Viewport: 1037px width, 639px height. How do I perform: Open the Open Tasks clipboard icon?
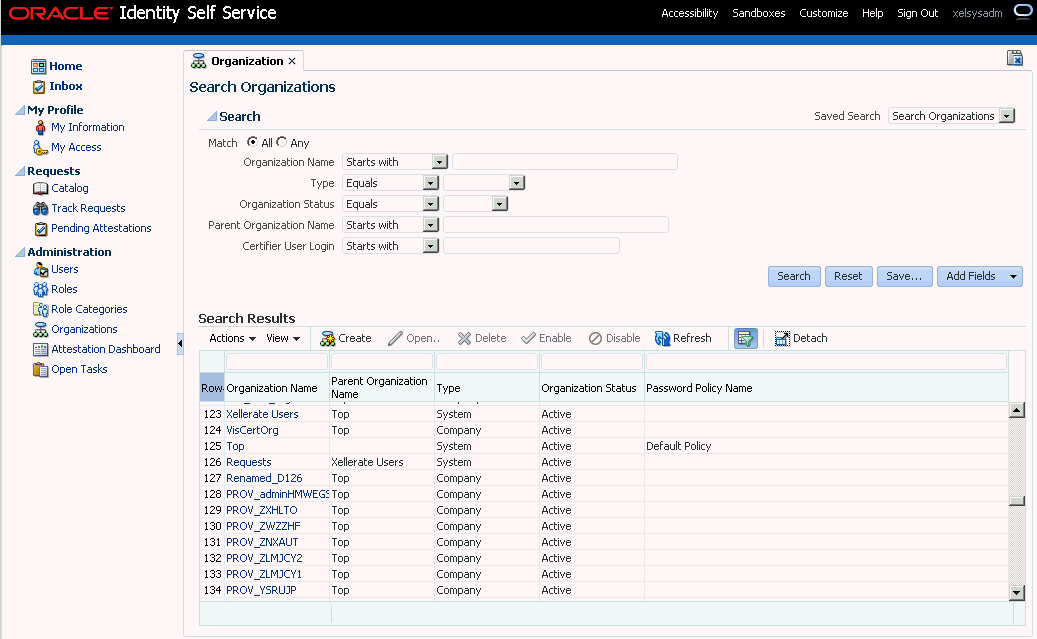[x=40, y=369]
